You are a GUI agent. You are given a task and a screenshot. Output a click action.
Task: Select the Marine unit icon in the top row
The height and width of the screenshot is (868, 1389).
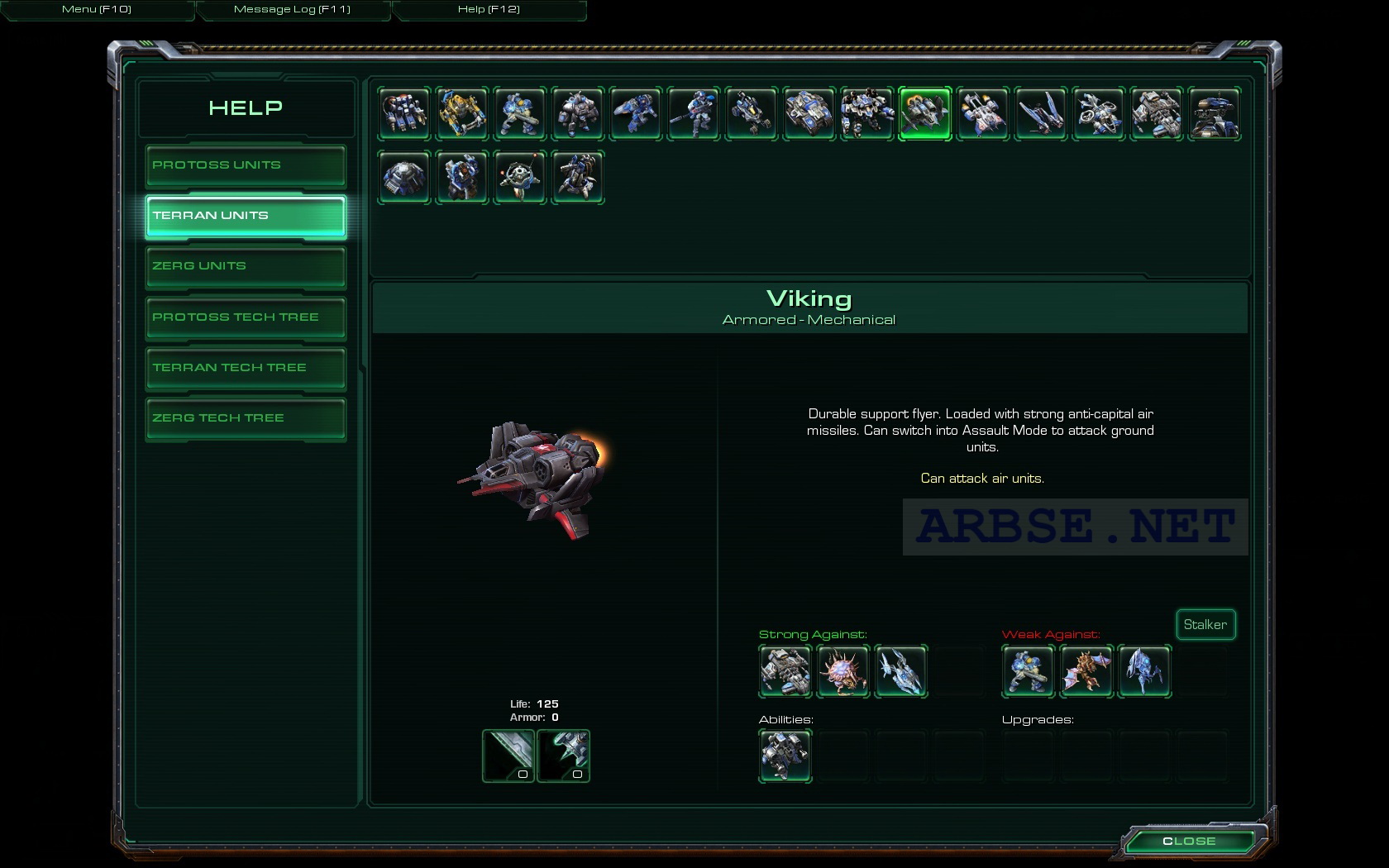520,113
